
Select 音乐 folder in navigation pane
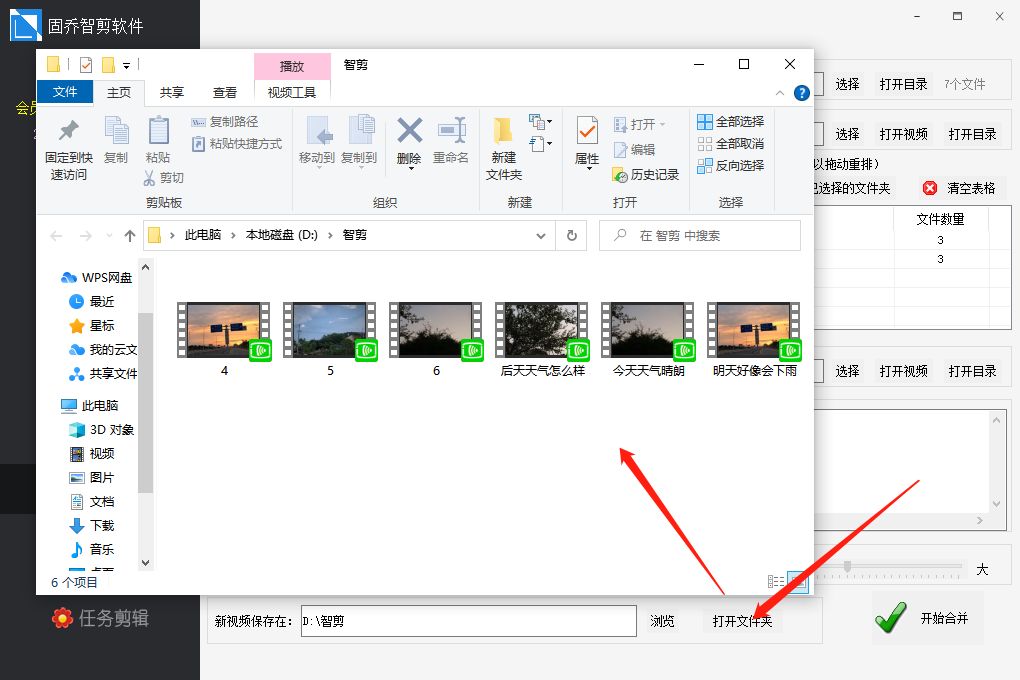tap(92, 550)
